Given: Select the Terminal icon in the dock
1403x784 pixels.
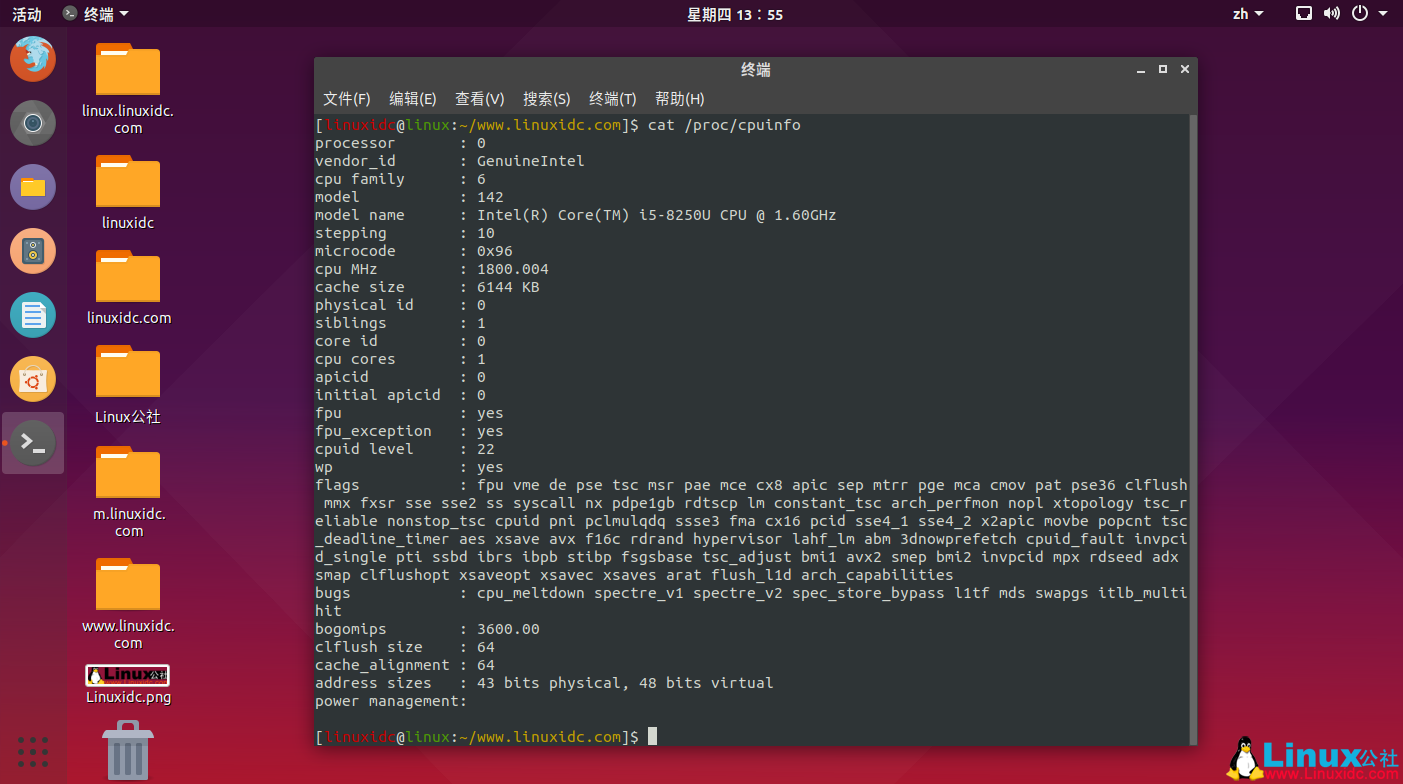Looking at the screenshot, I should coord(33,442).
